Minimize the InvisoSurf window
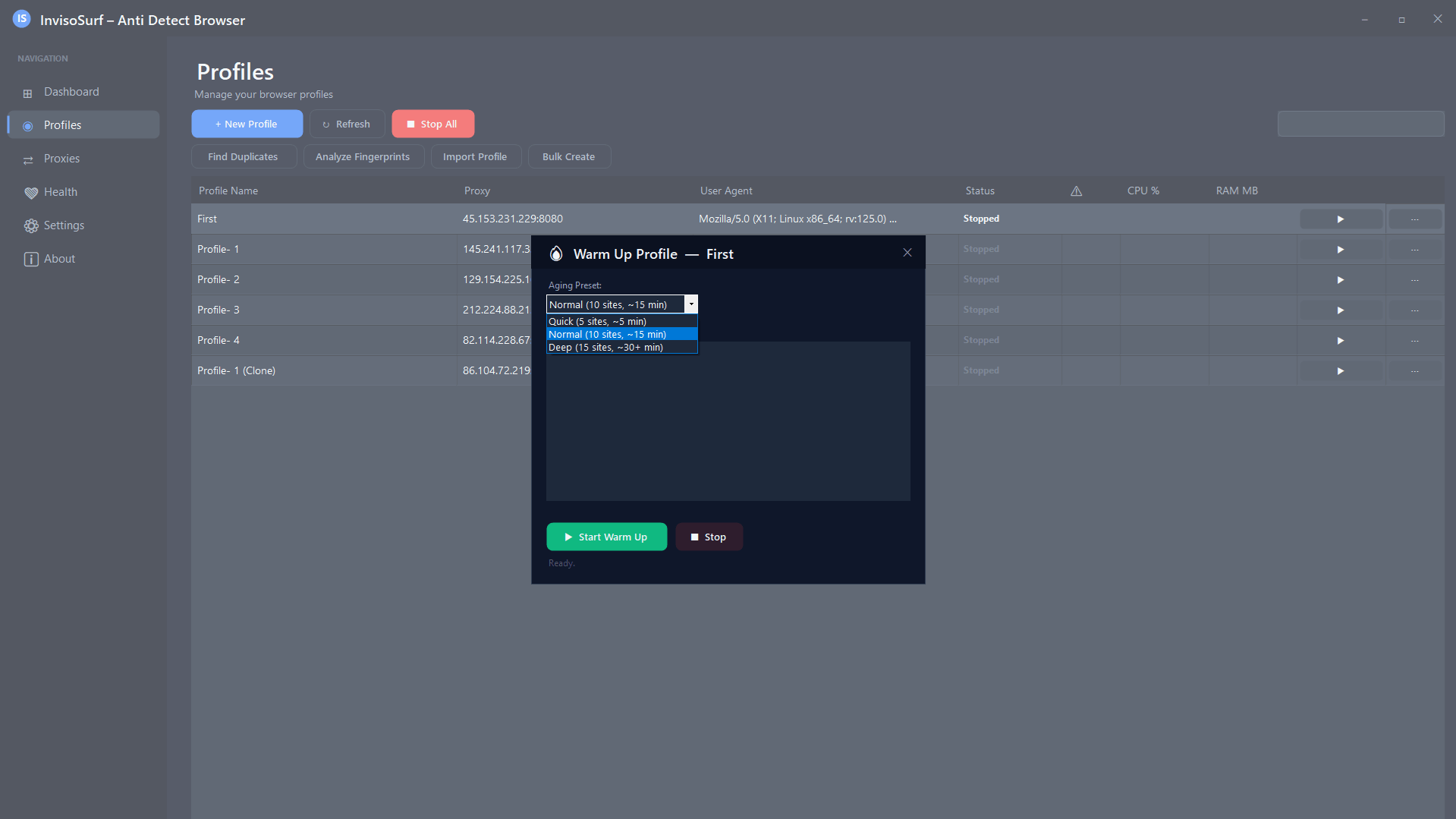The width and height of the screenshot is (1456, 819). (x=1364, y=20)
